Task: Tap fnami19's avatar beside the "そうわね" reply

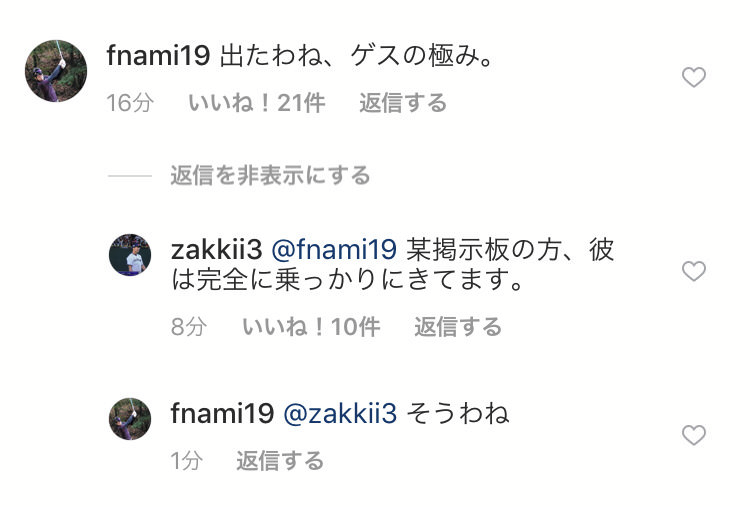Action: [130, 419]
